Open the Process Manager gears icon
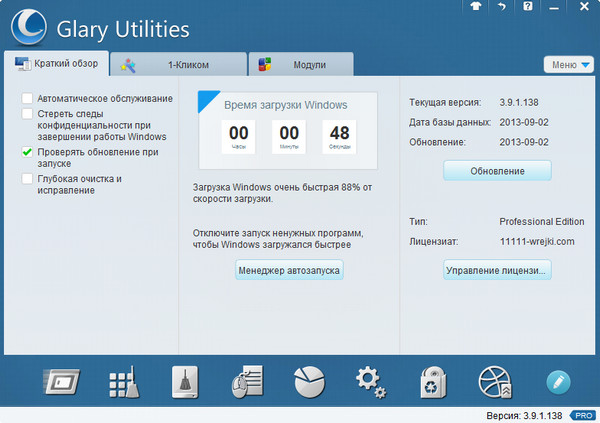 click(x=371, y=382)
